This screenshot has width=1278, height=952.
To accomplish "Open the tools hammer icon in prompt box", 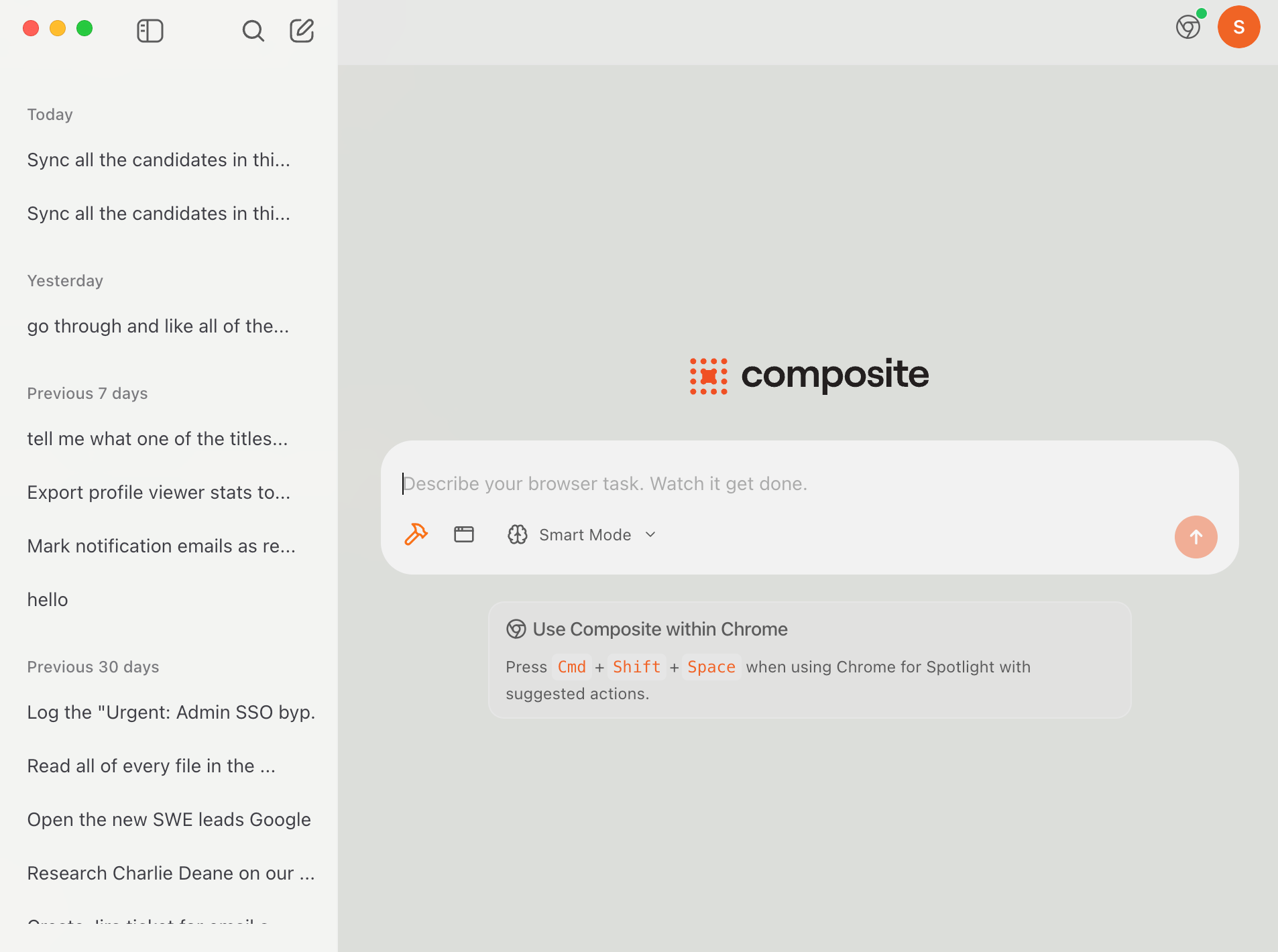I will click(416, 534).
